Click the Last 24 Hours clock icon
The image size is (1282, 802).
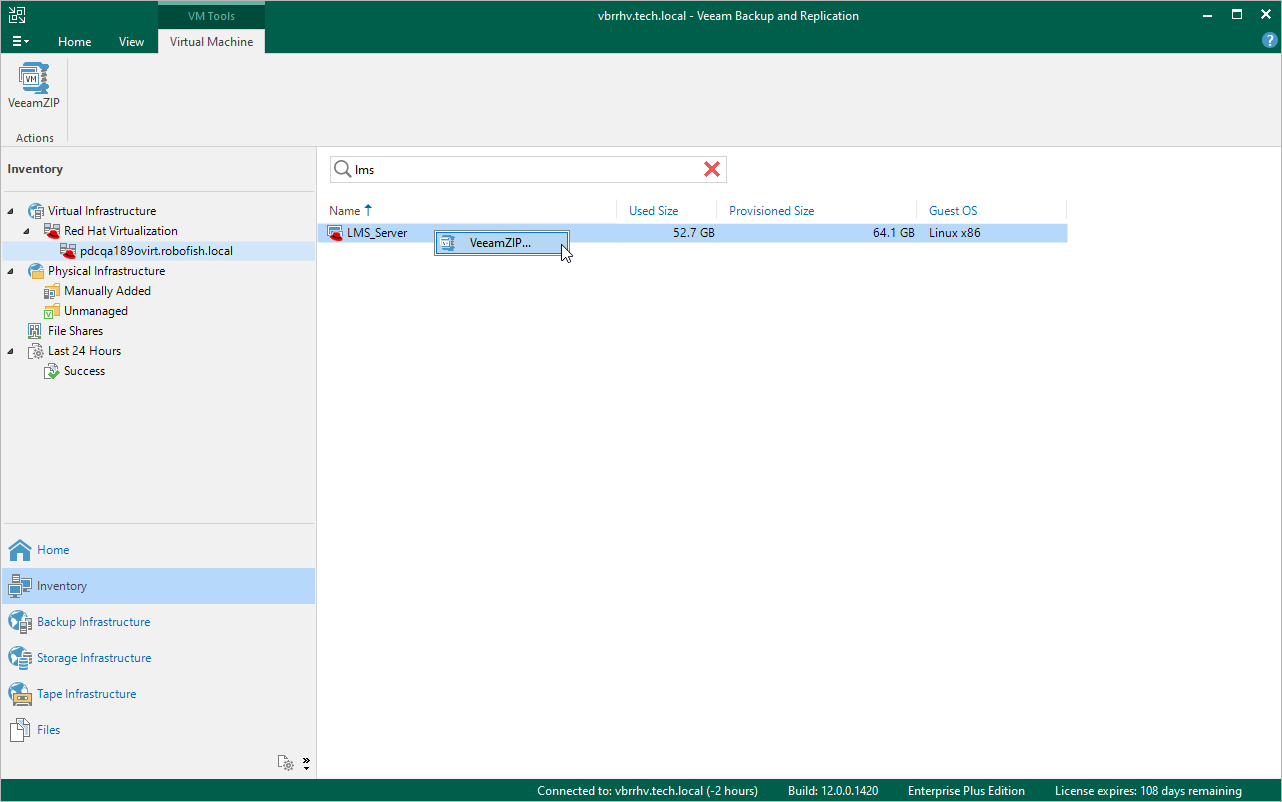(36, 351)
